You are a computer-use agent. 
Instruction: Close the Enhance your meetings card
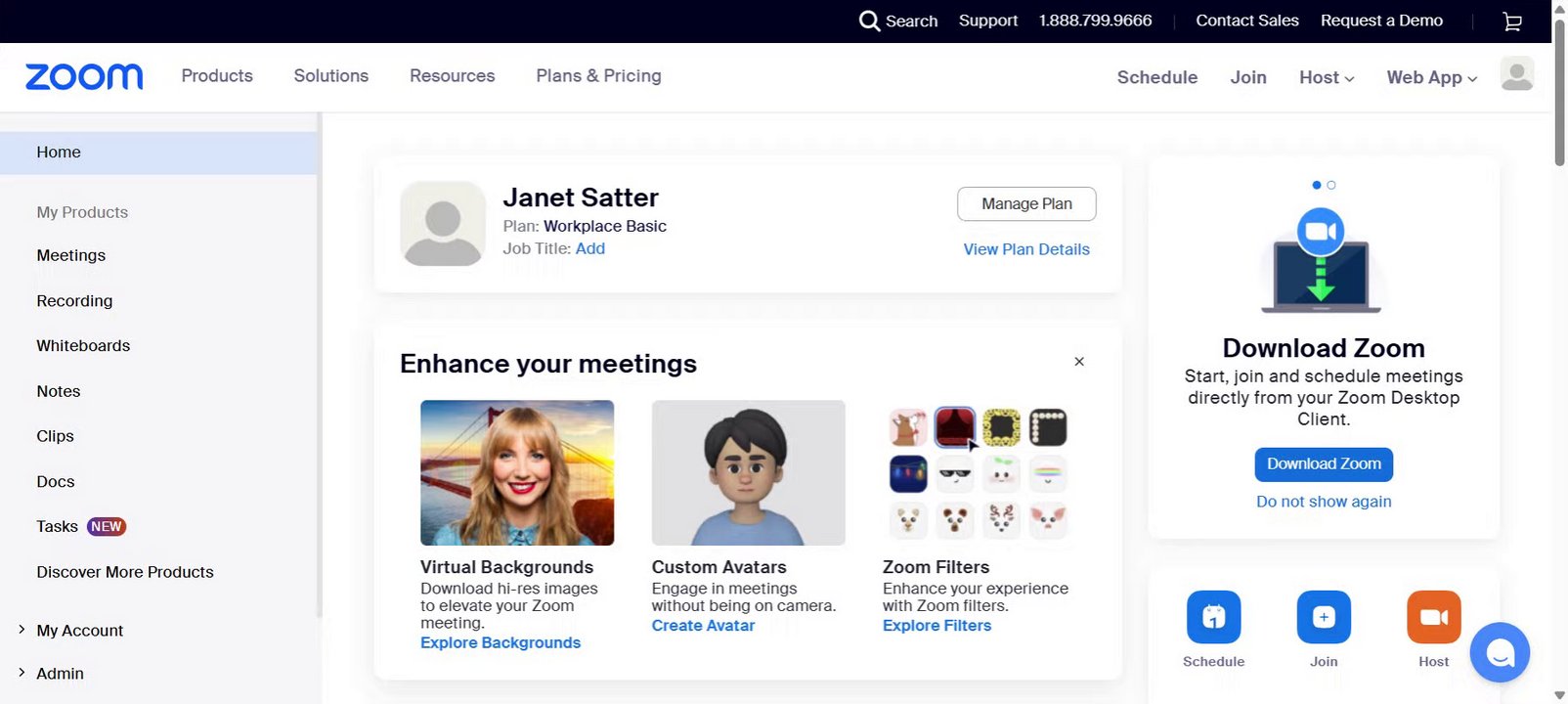[1079, 362]
